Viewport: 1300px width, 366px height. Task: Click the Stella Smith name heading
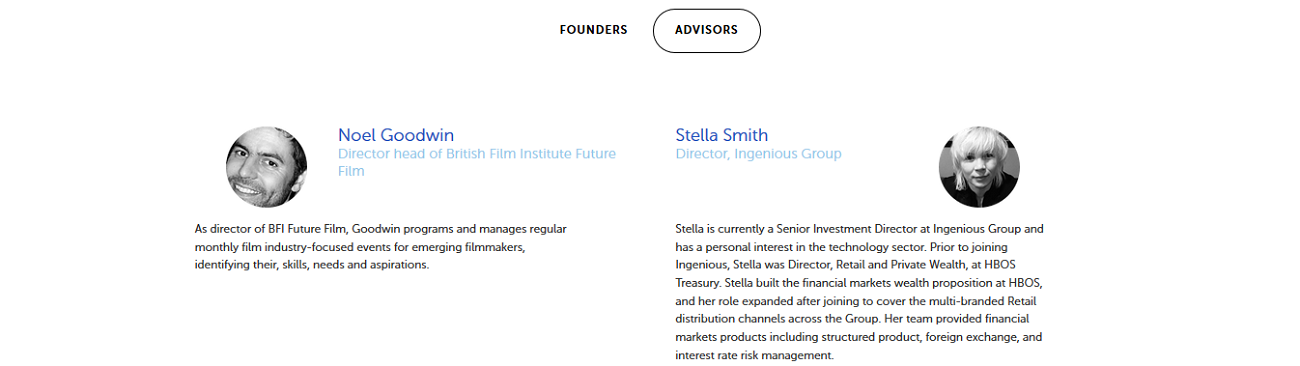pyautogui.click(x=722, y=135)
